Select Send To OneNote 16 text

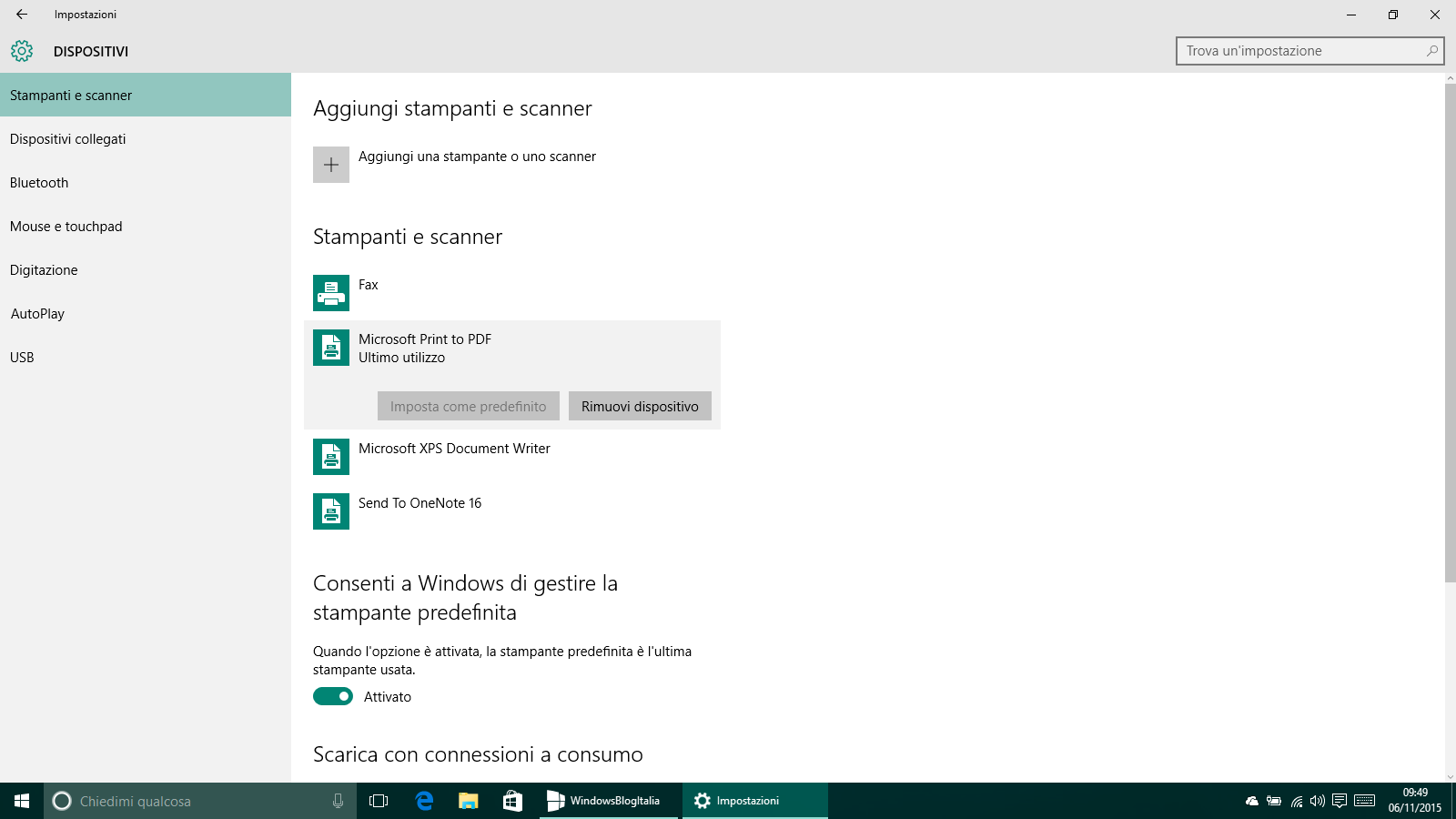point(420,503)
